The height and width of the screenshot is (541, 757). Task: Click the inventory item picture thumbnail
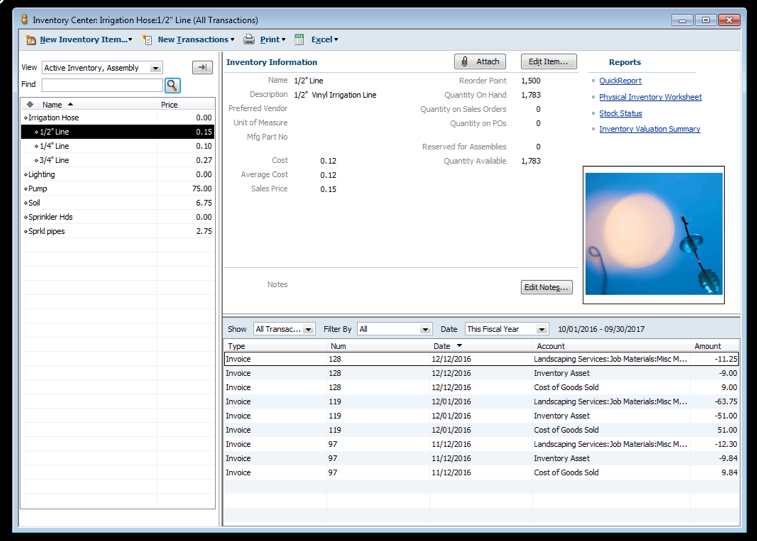654,235
